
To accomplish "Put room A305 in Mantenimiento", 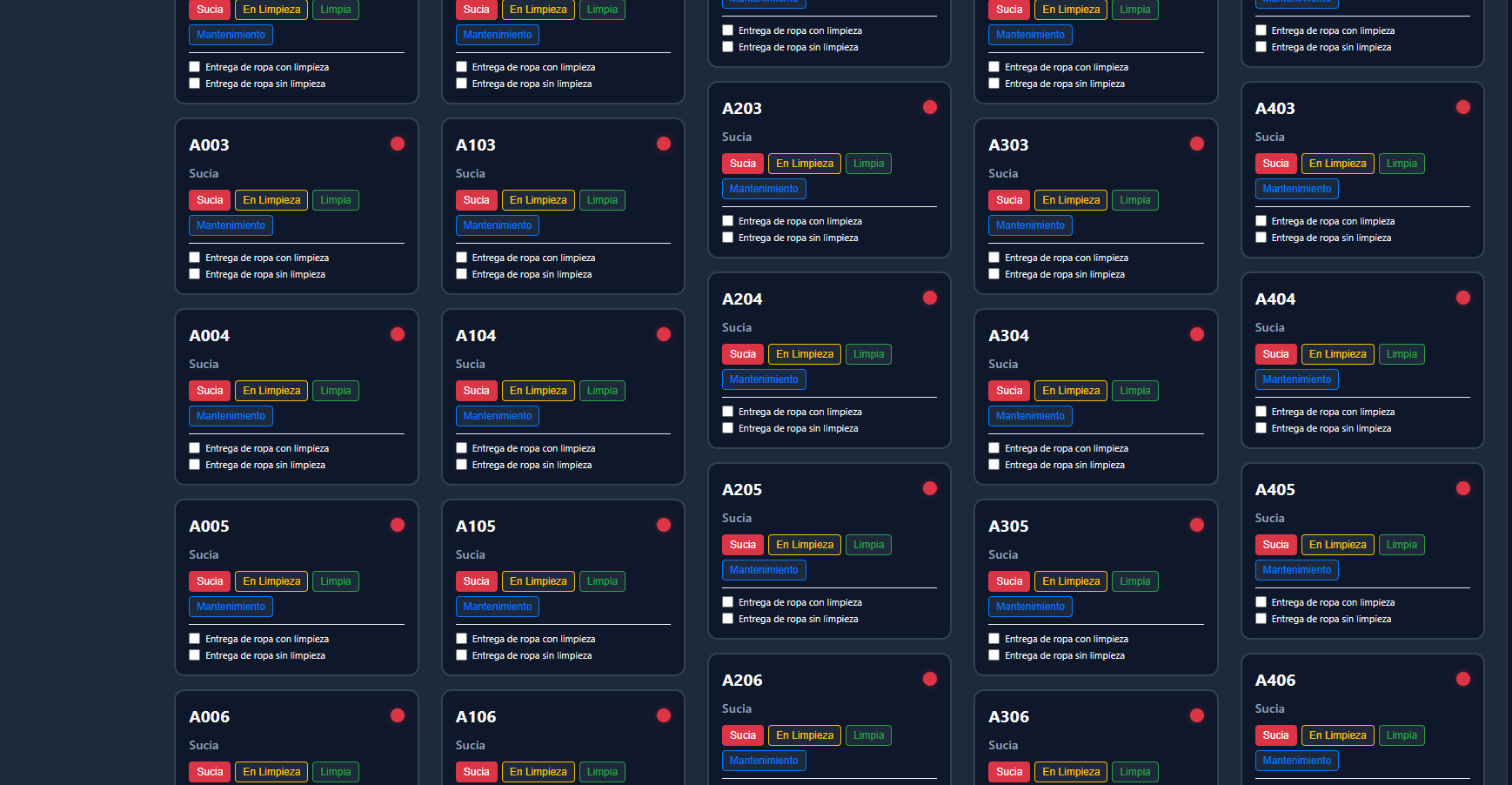I will (x=1030, y=607).
